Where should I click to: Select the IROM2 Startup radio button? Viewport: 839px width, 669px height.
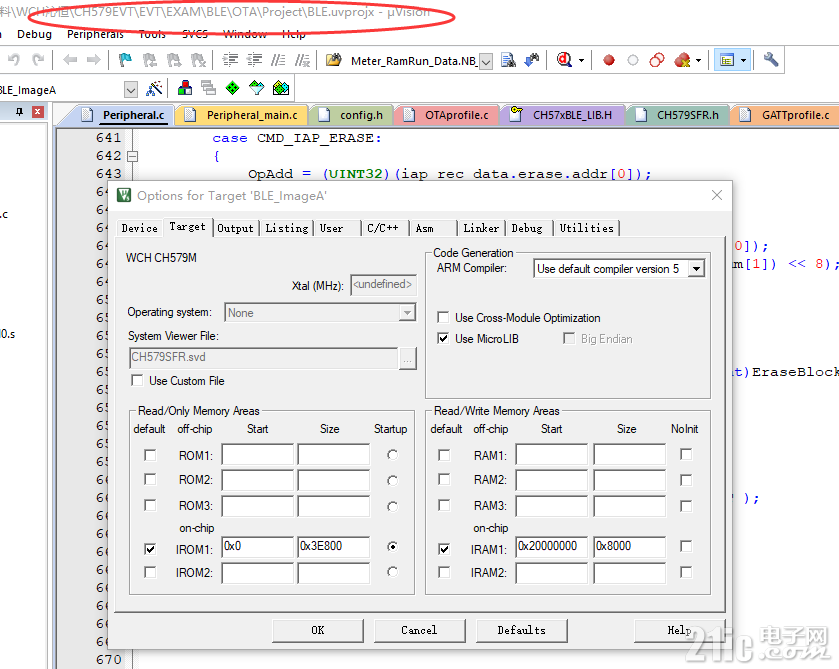pyautogui.click(x=393, y=572)
